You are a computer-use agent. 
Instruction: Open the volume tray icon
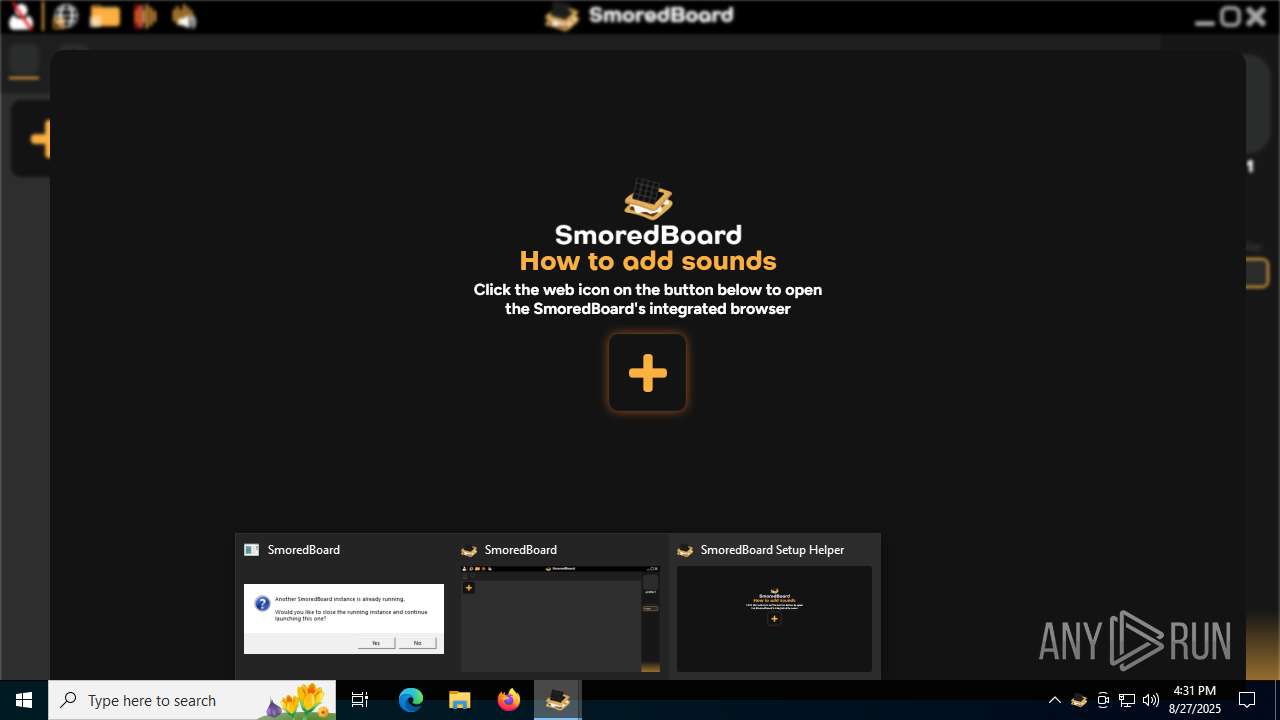pyautogui.click(x=1151, y=700)
